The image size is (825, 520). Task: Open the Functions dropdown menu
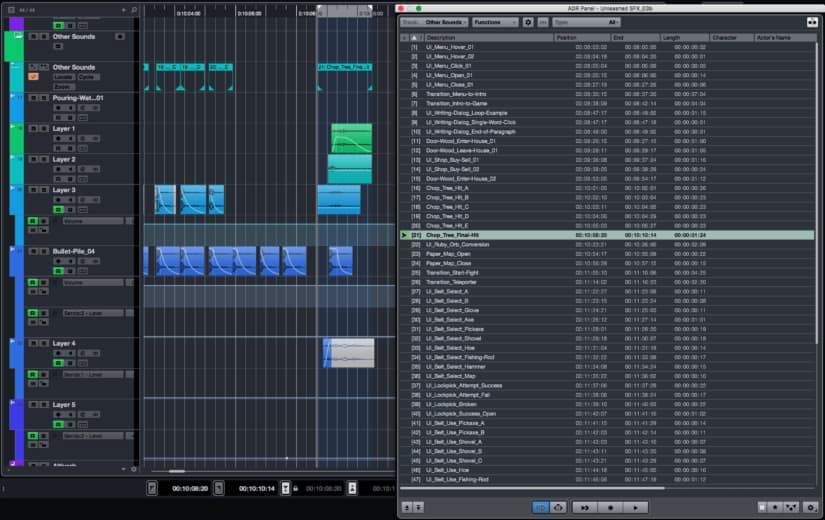(495, 22)
